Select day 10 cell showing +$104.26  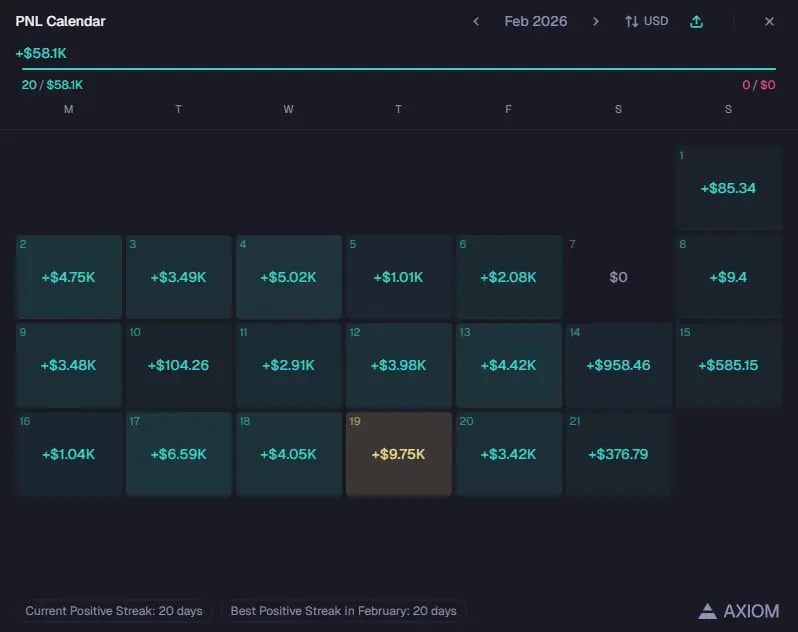point(179,365)
